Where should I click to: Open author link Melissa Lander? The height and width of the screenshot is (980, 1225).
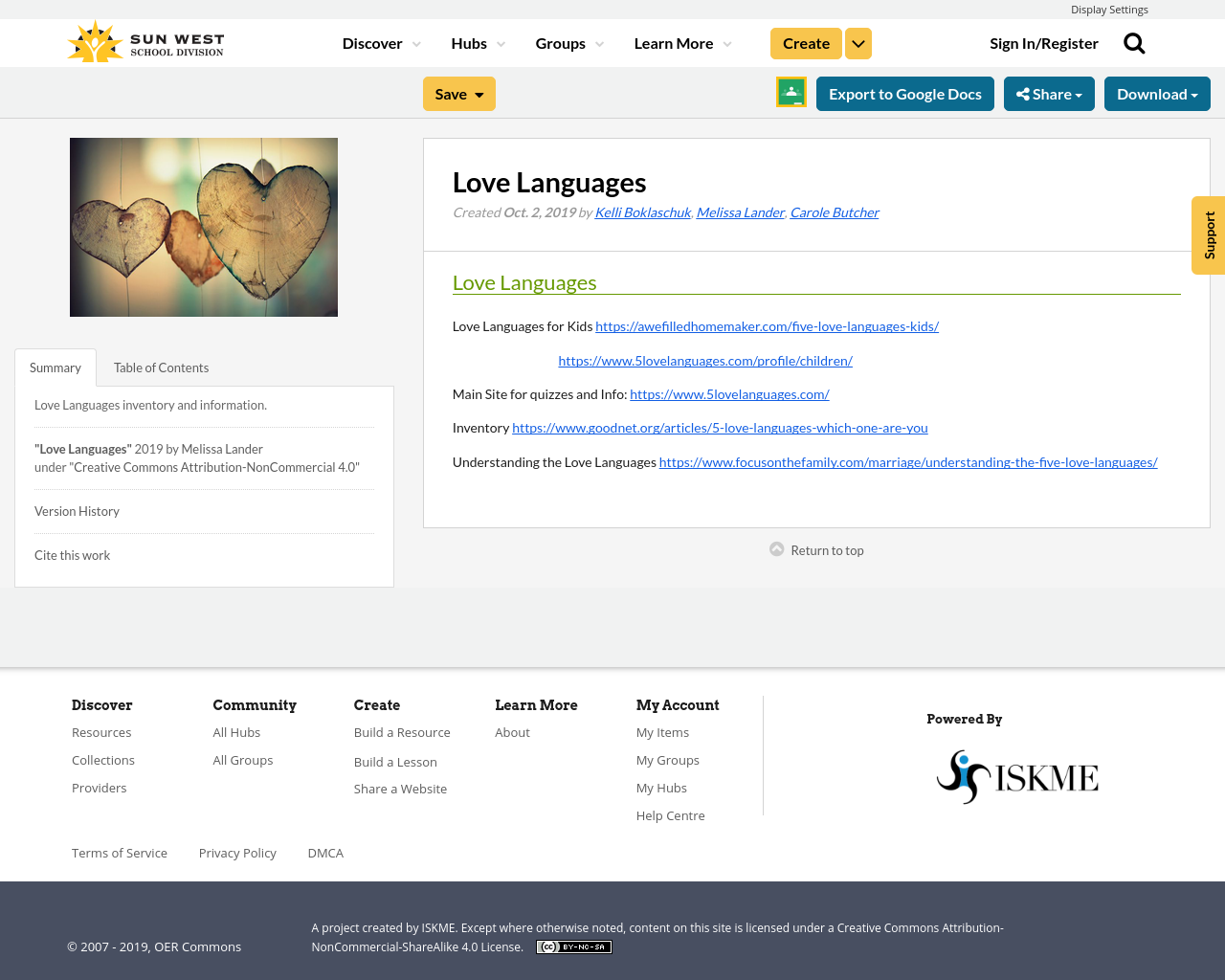click(740, 211)
